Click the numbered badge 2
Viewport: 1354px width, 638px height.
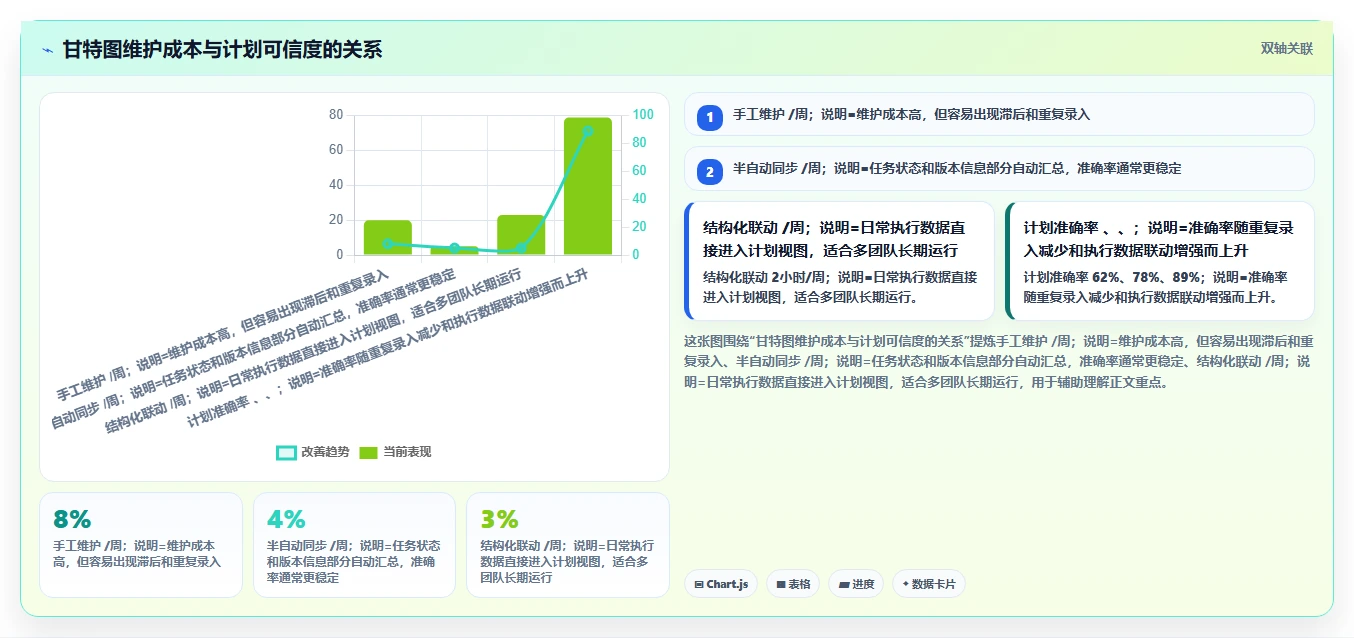point(709,172)
